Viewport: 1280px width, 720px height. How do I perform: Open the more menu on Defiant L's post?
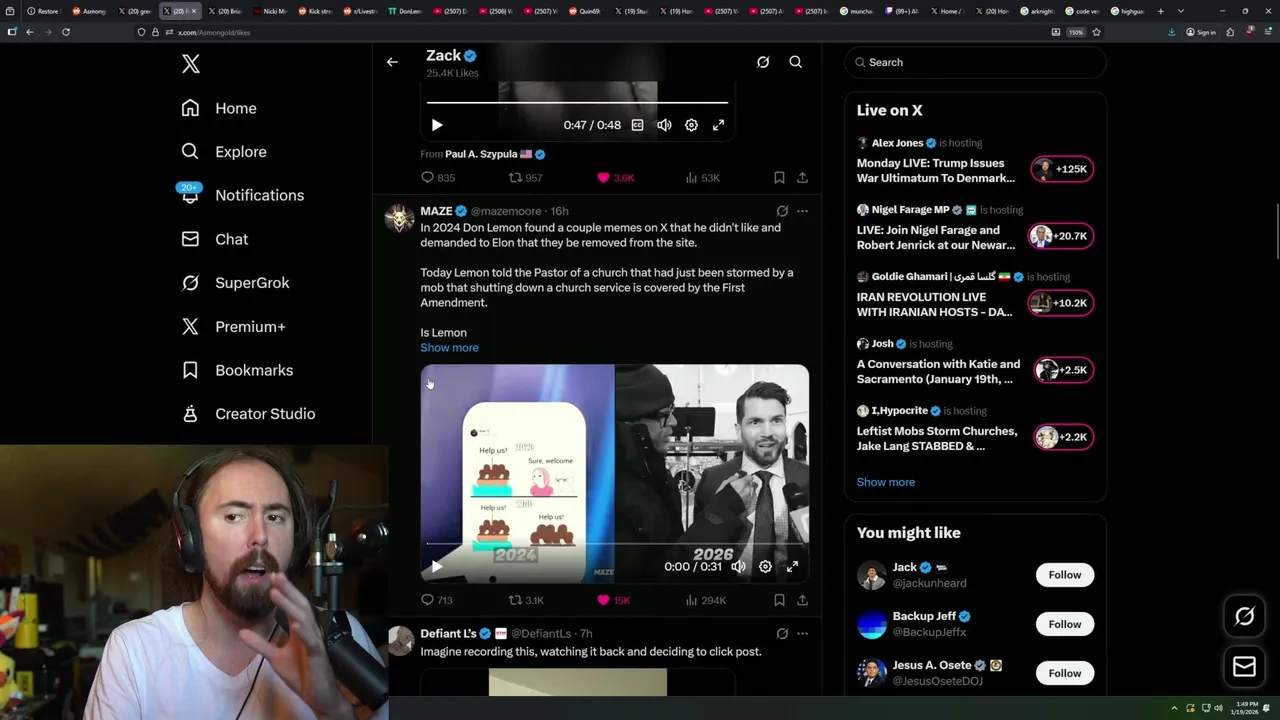(x=802, y=633)
